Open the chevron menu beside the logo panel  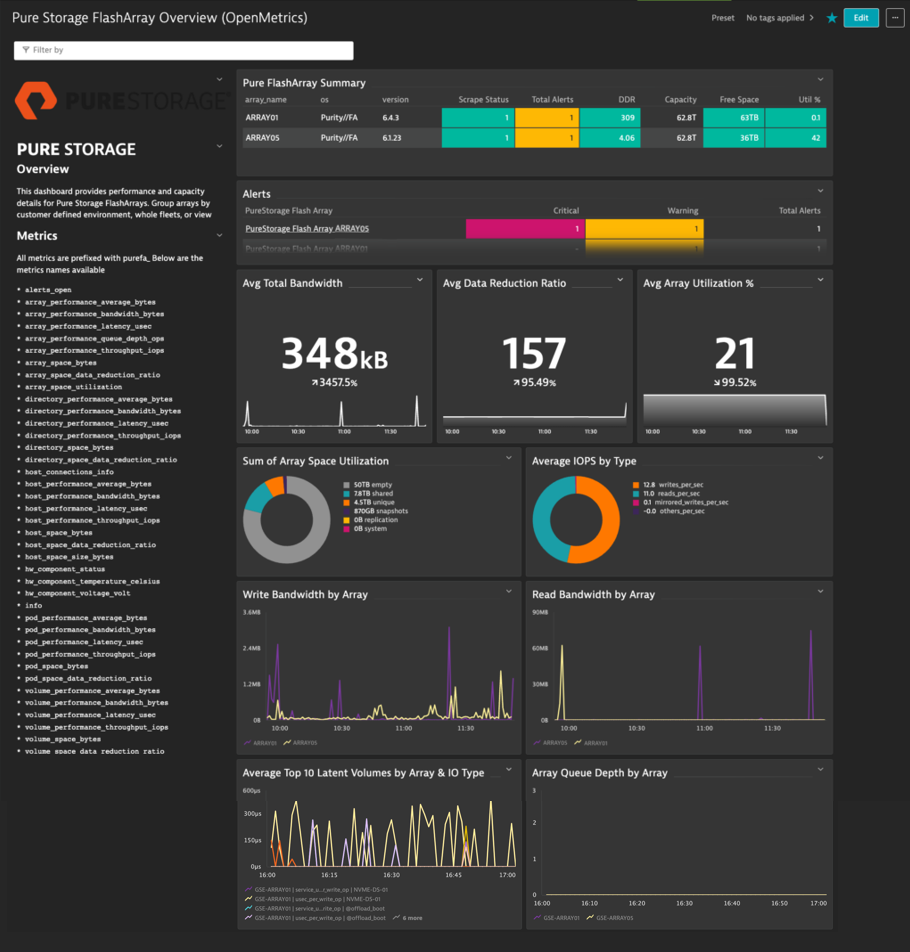219,80
